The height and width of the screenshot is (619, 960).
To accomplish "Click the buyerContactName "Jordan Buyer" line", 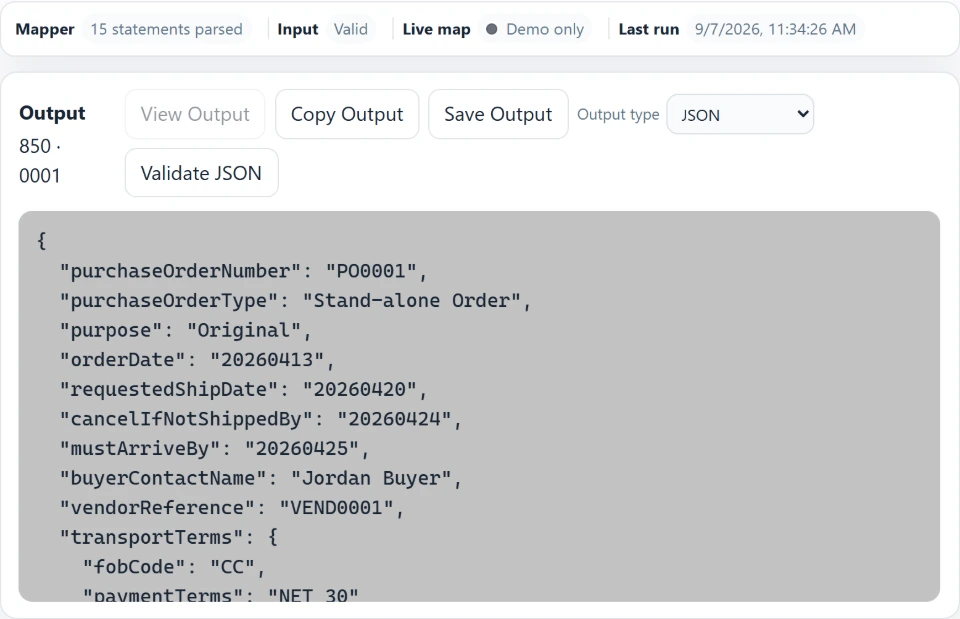I will pos(260,478).
